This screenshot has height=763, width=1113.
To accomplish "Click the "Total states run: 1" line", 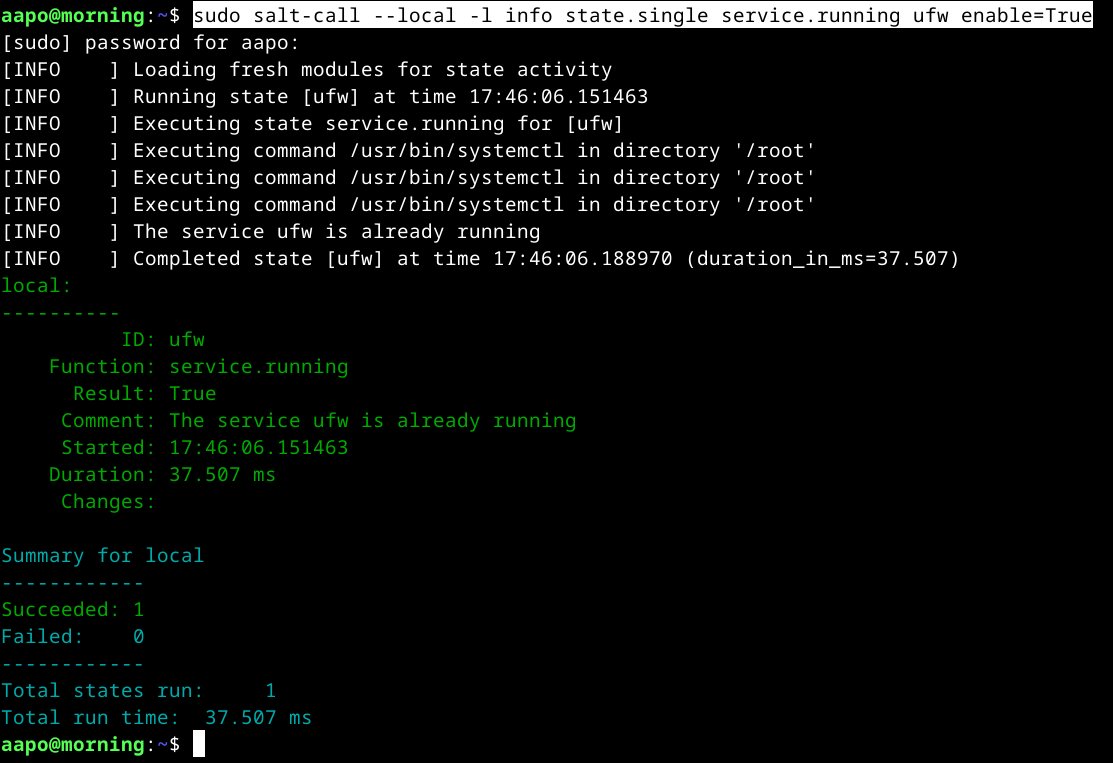I will [x=138, y=691].
